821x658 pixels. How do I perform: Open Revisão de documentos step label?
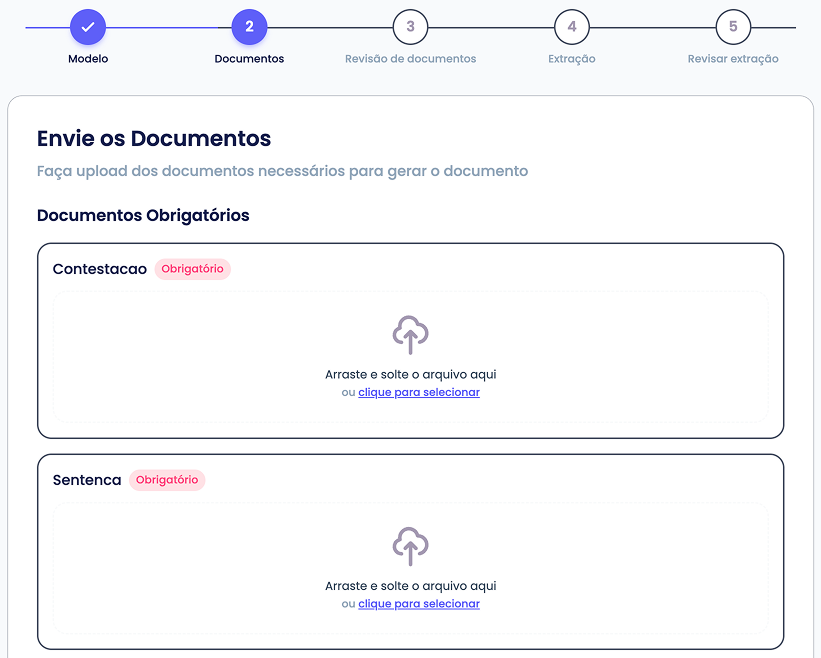click(x=410, y=59)
